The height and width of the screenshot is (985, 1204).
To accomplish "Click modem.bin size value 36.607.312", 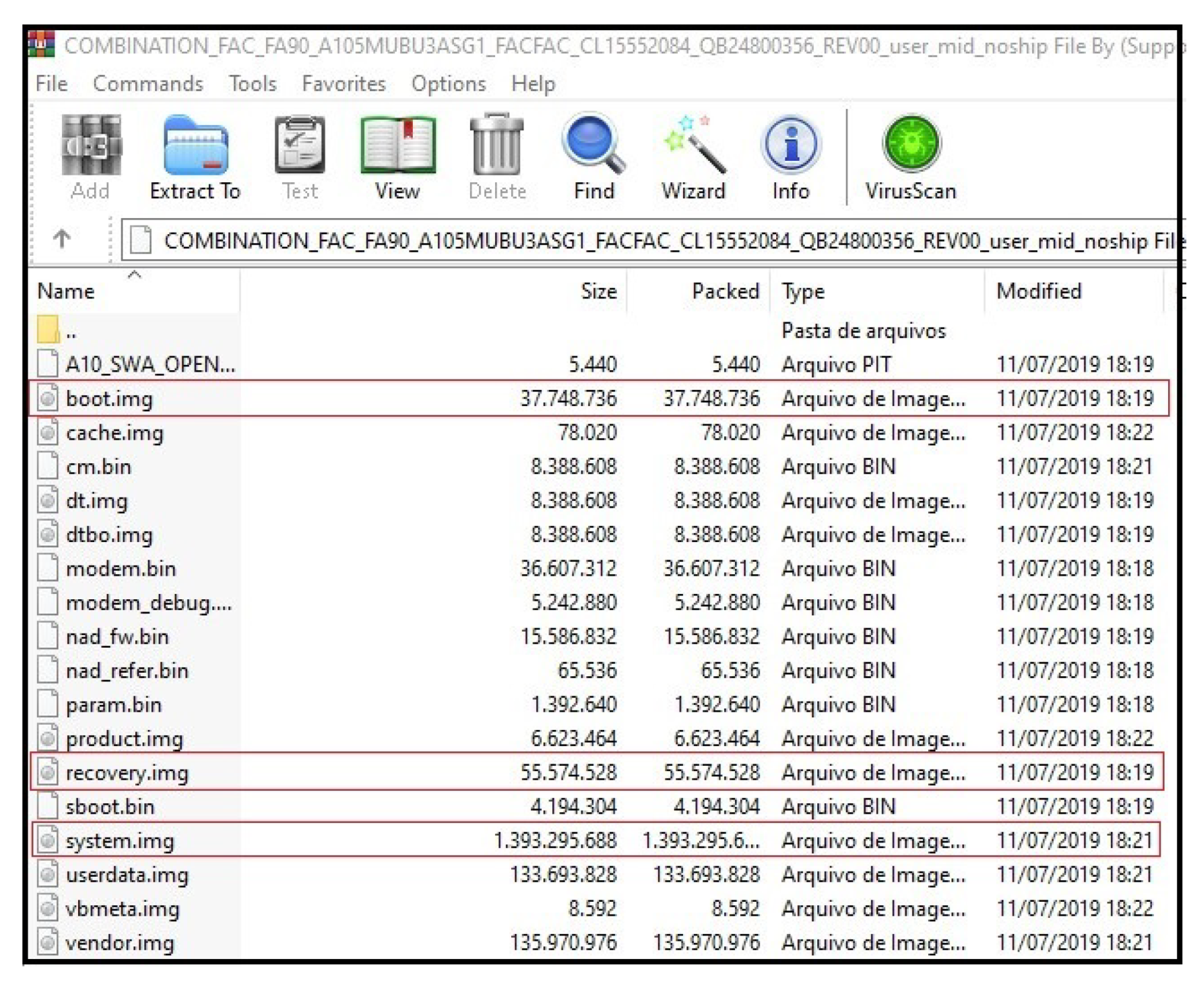I will point(568,568).
